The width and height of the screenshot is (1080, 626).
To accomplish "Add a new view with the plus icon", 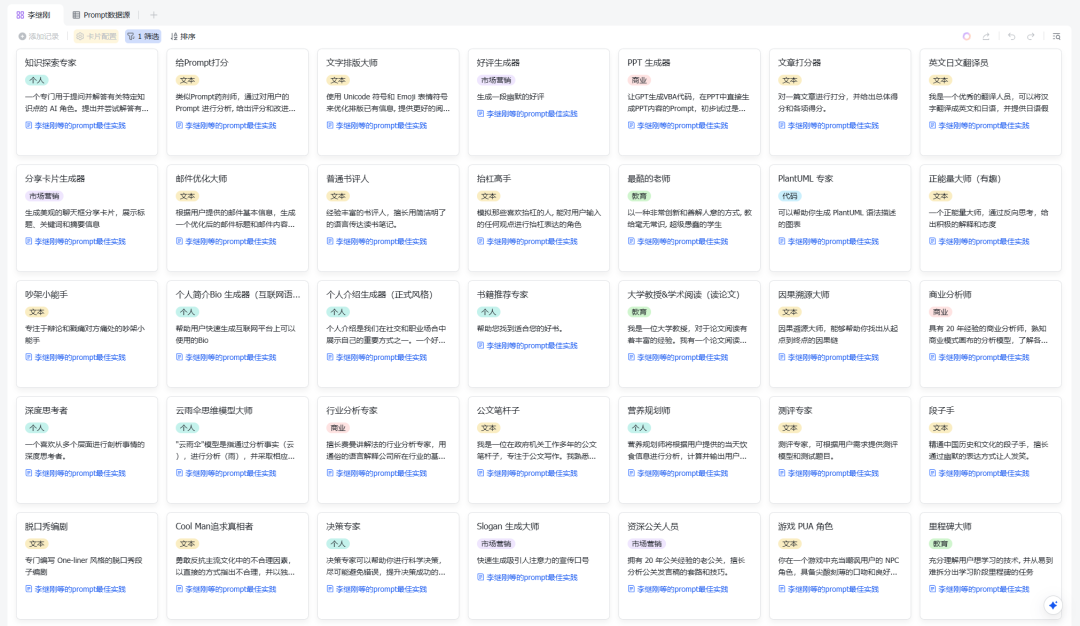I will 154,14.
